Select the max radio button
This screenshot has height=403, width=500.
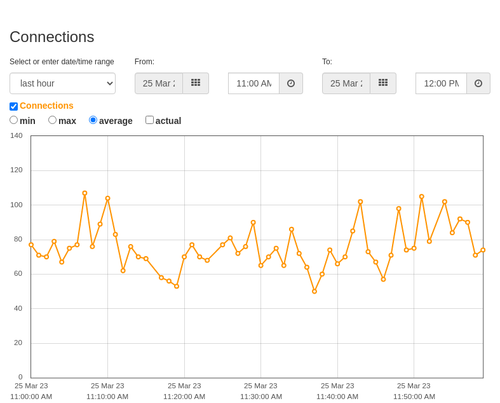(52, 120)
